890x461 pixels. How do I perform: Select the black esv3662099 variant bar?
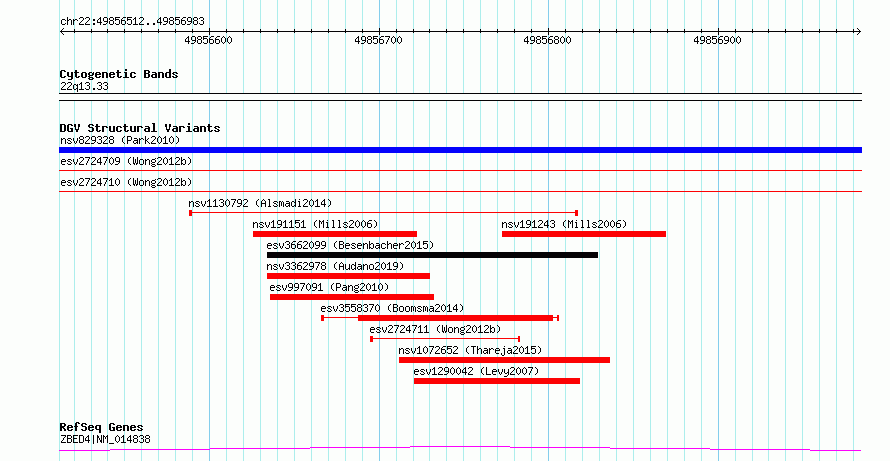click(433, 255)
